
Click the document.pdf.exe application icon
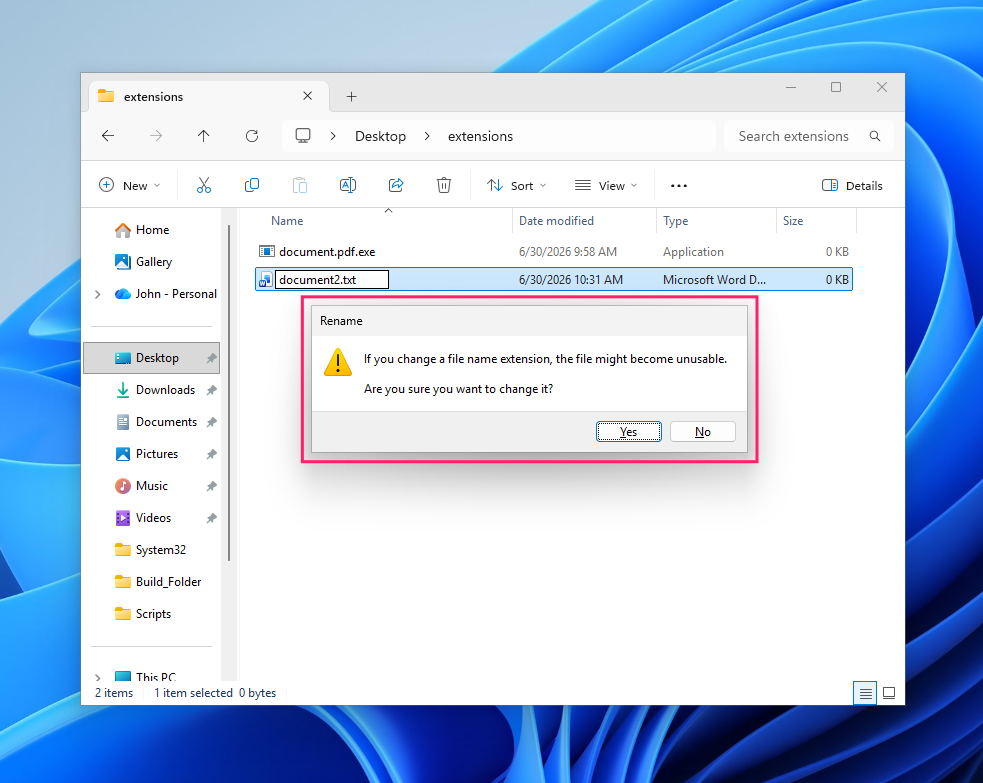[x=266, y=251]
